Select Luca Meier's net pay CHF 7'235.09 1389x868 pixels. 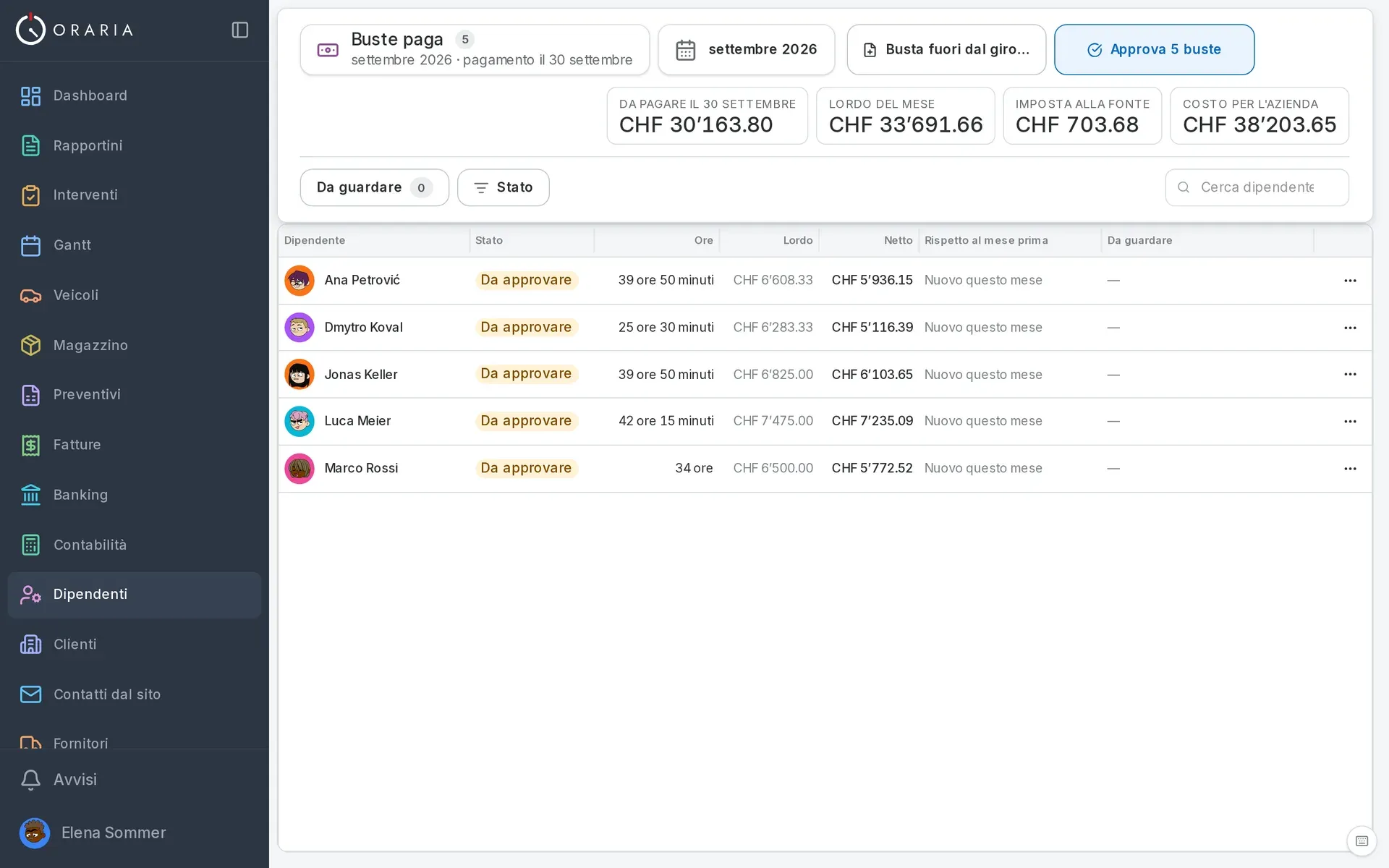click(872, 421)
